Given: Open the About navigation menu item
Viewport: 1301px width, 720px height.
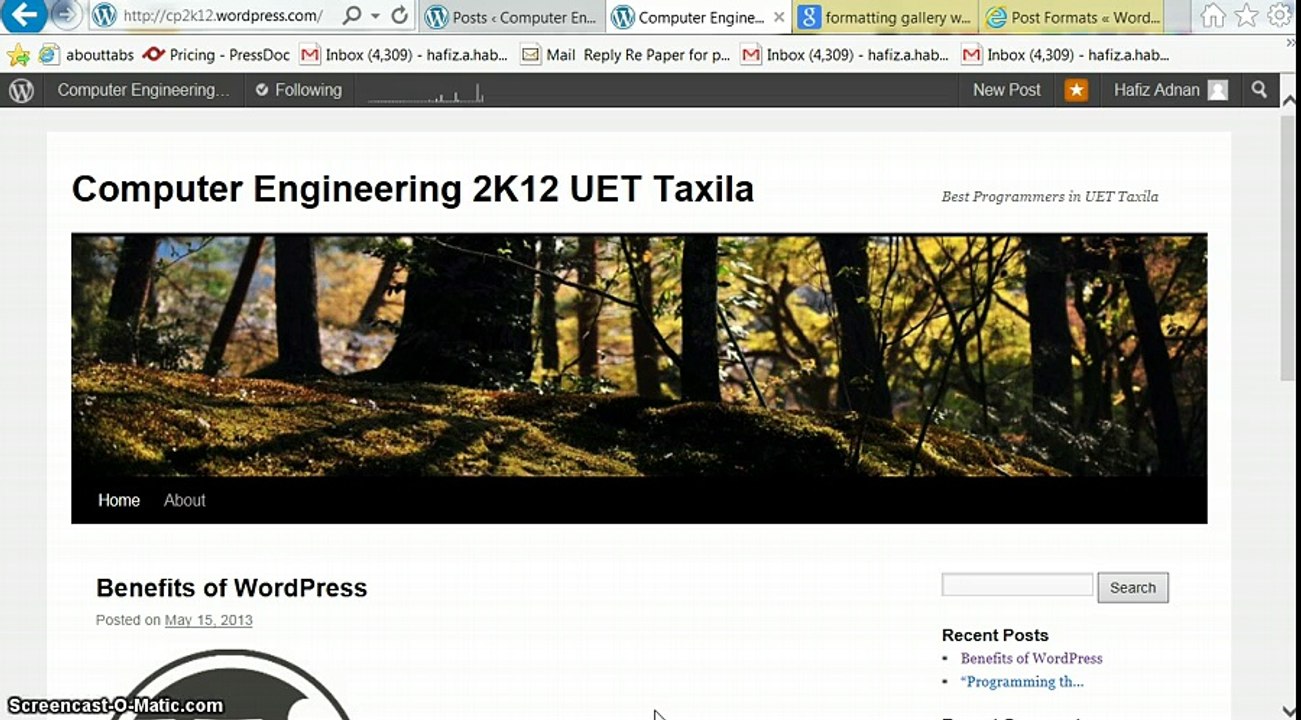Looking at the screenshot, I should (185, 500).
